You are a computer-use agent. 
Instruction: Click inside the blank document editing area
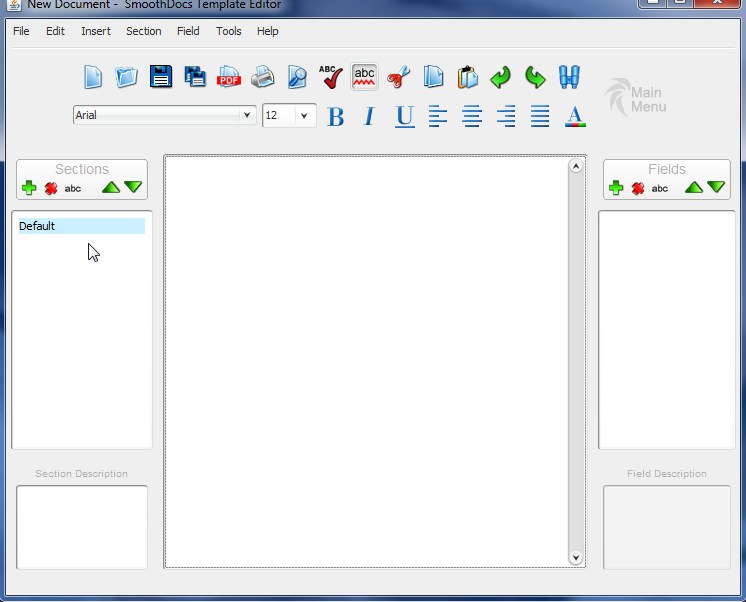pyautogui.click(x=366, y=362)
